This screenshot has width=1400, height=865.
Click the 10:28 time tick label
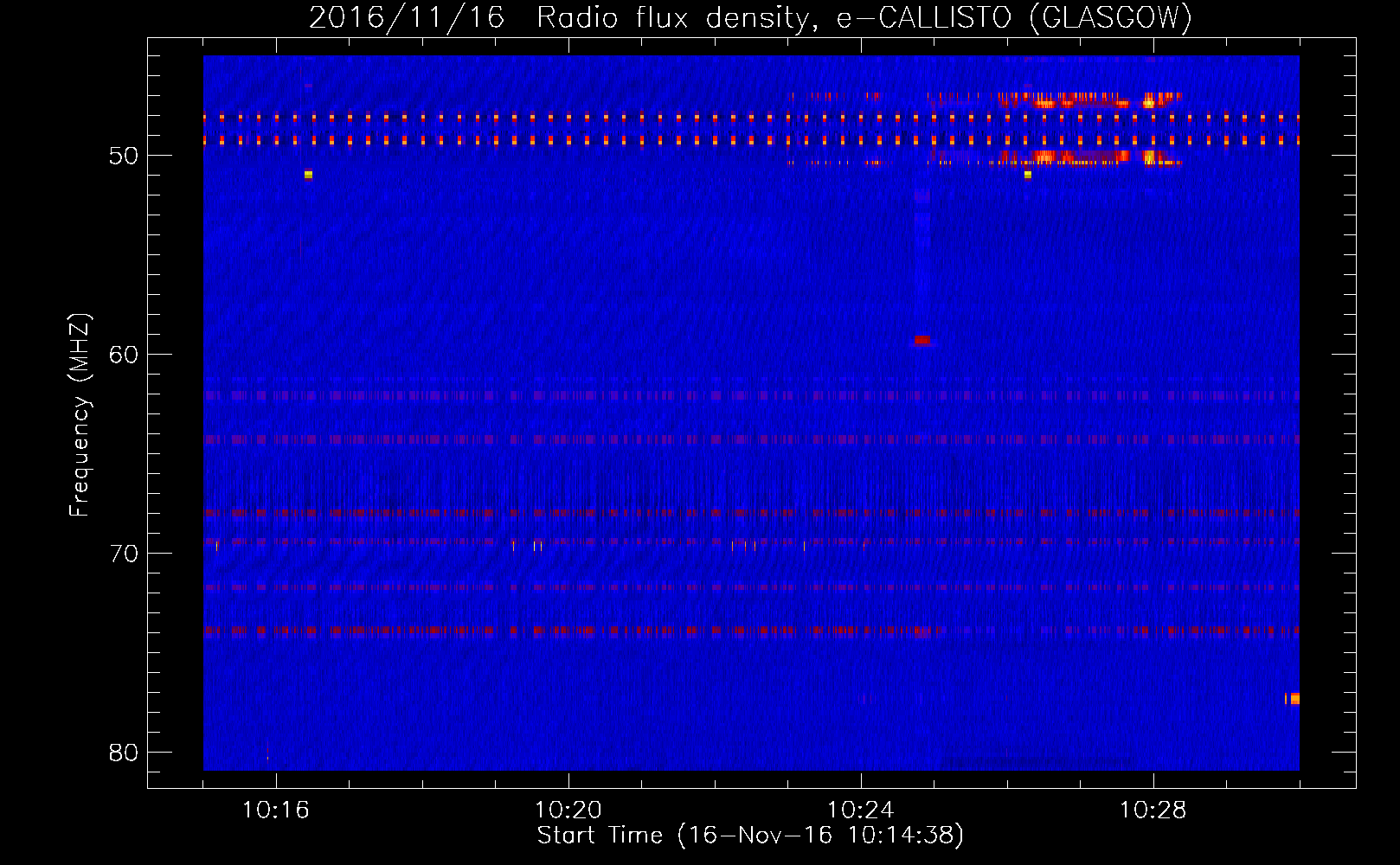click(x=1153, y=811)
